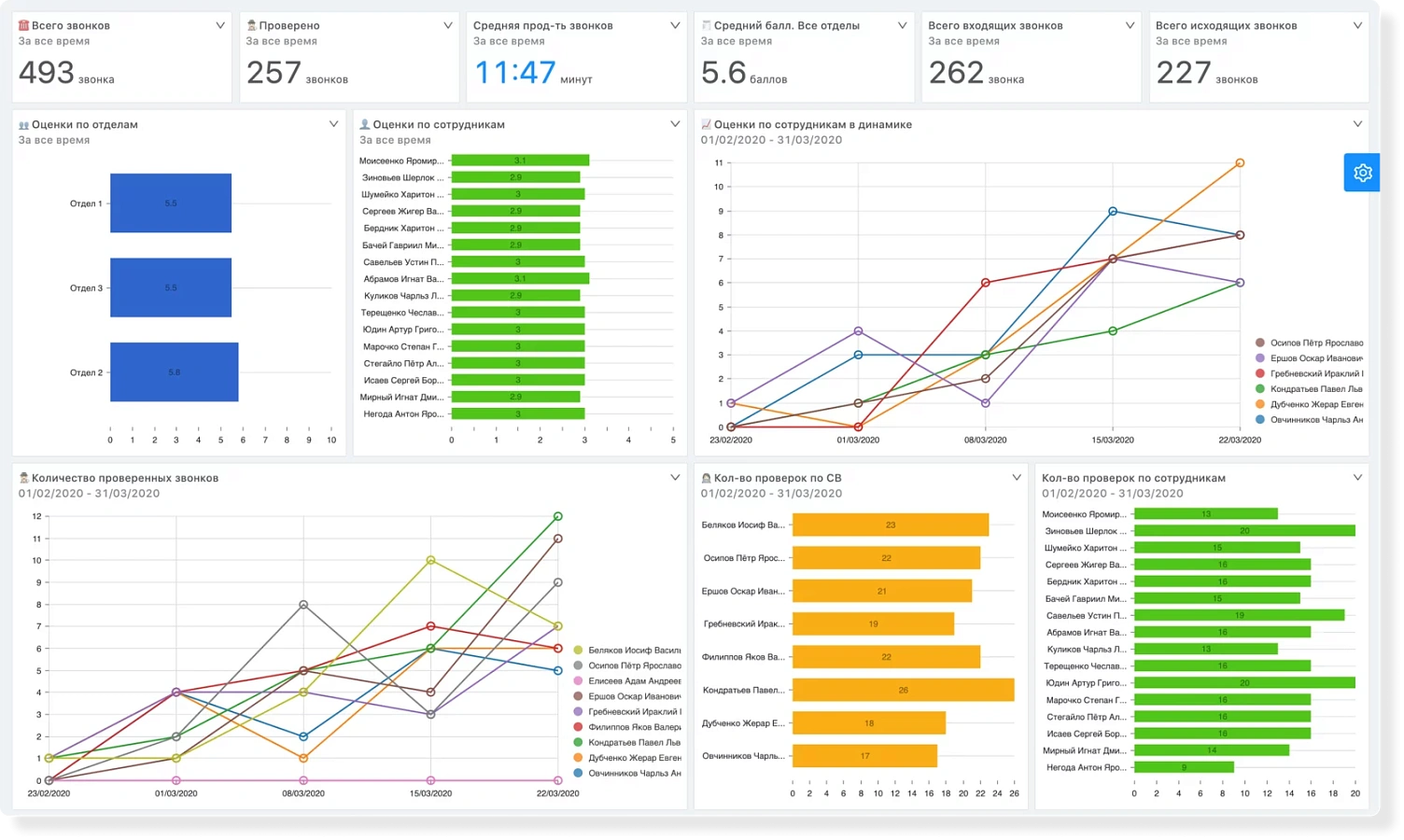Screen dimensions: 1404x840
Task: Click 'За все время' under 'Оценки по отделам'
Action: (x=54, y=140)
